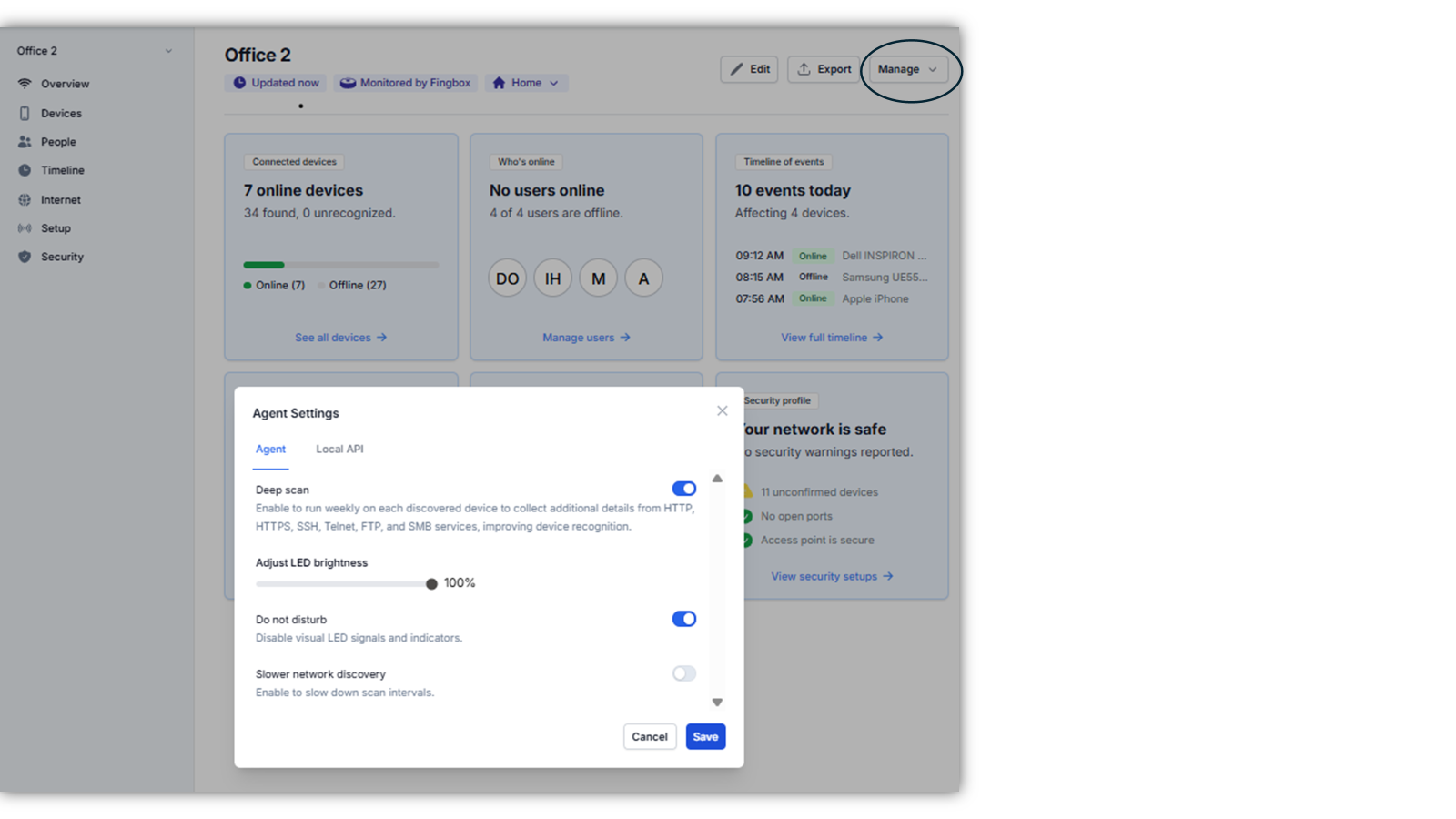Close the Agent Settings dialog
This screenshot has height=819, width=1456.
[x=722, y=411]
